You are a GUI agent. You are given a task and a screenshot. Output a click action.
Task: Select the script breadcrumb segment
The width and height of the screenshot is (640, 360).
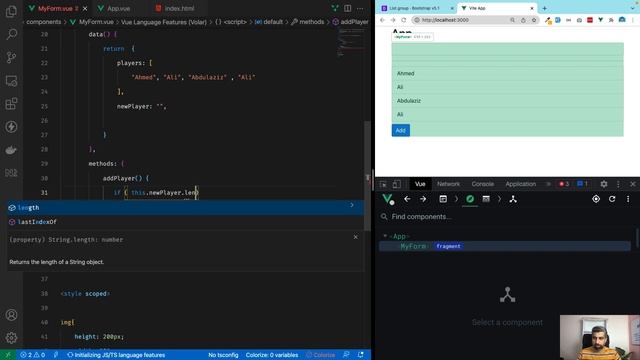pos(231,22)
